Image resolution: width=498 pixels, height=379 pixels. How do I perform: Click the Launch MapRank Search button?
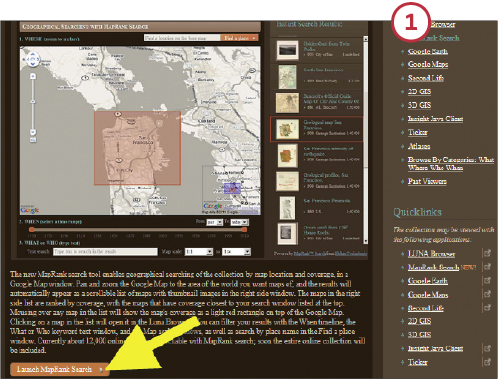(59, 369)
